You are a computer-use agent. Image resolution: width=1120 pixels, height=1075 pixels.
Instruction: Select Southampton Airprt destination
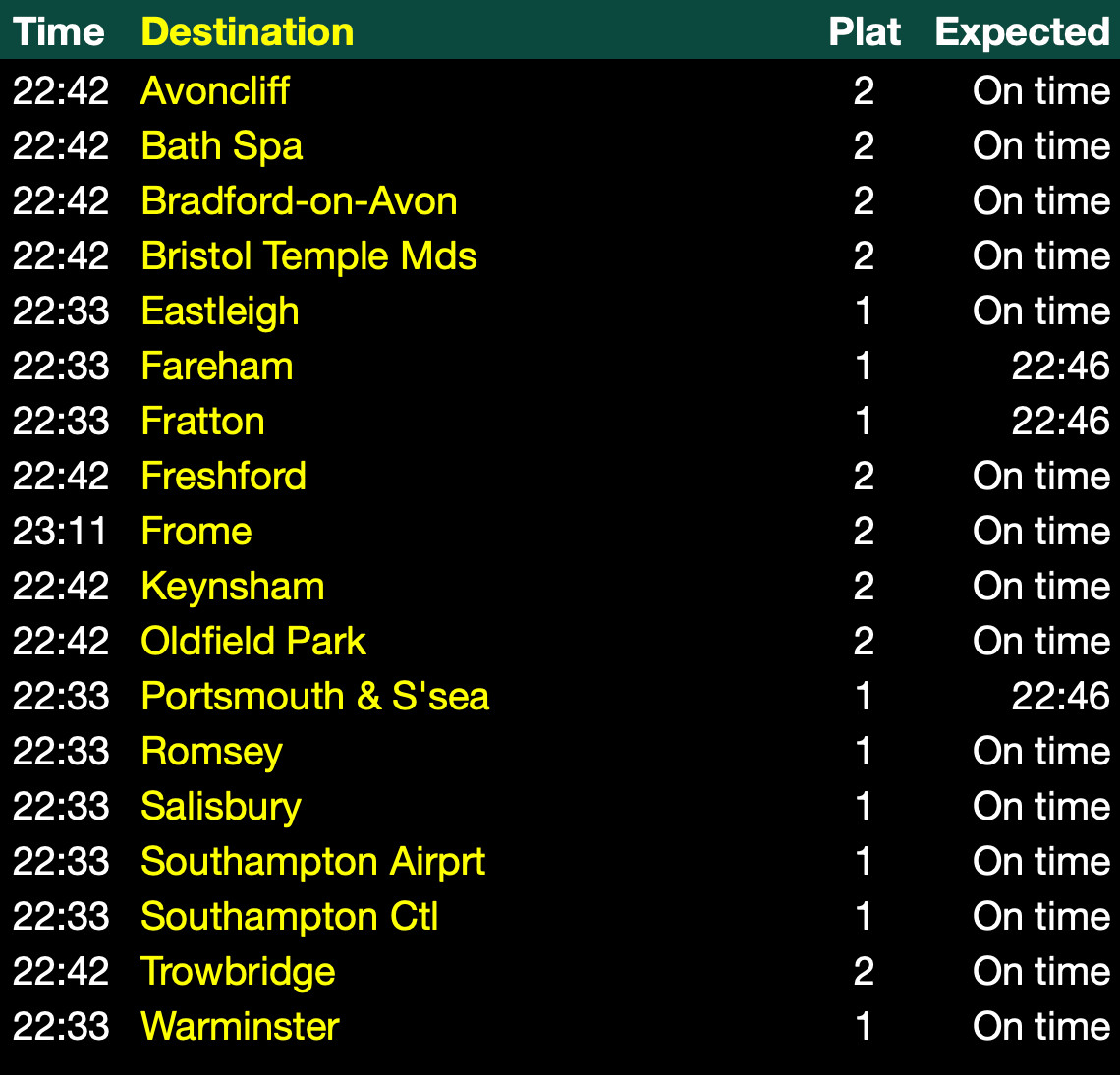pos(312,862)
